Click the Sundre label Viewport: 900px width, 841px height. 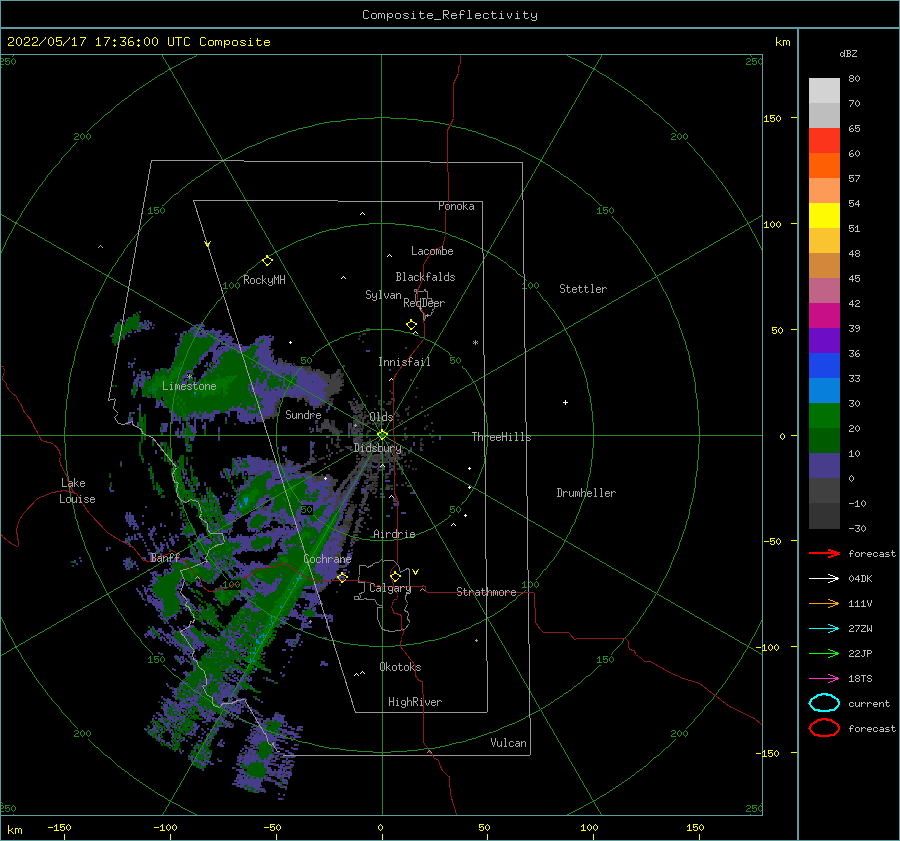pyautogui.click(x=303, y=414)
